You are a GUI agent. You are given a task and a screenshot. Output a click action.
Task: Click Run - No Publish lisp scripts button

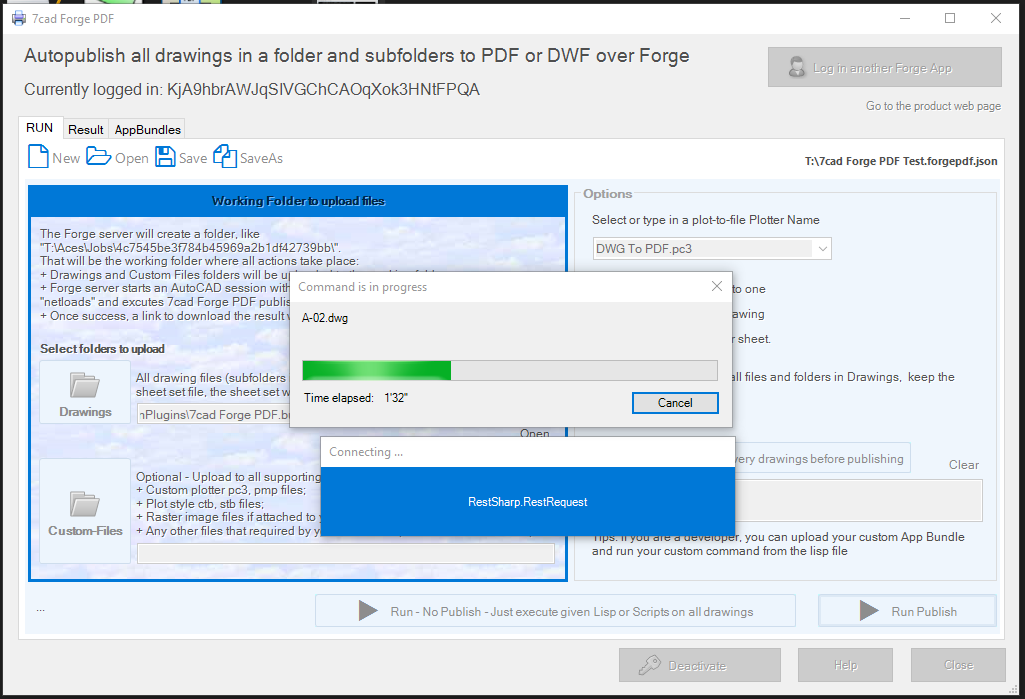(x=555, y=611)
